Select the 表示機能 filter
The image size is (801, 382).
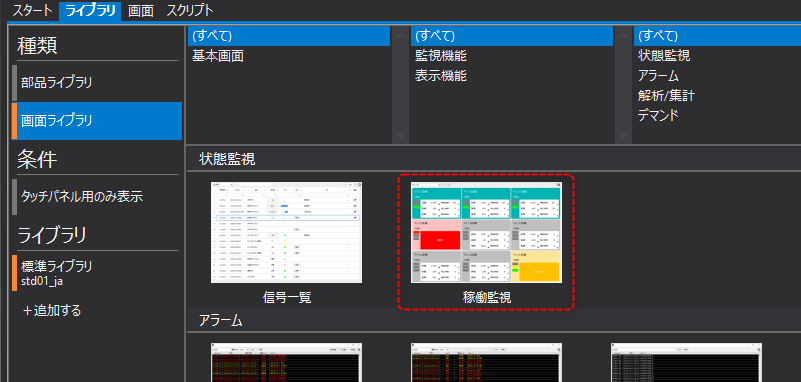tap(512, 76)
